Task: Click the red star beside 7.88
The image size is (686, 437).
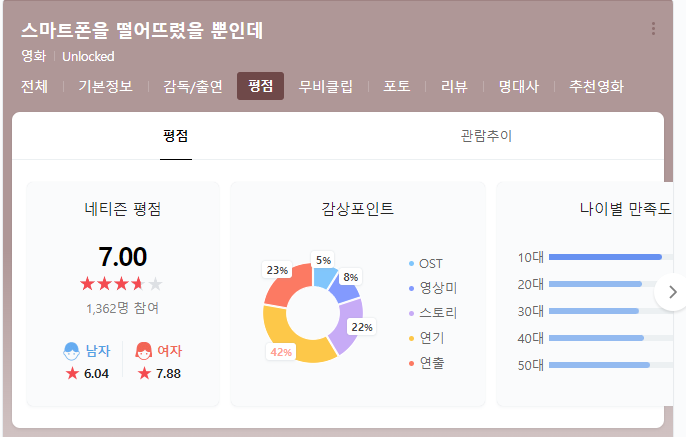Action: pyautogui.click(x=144, y=374)
